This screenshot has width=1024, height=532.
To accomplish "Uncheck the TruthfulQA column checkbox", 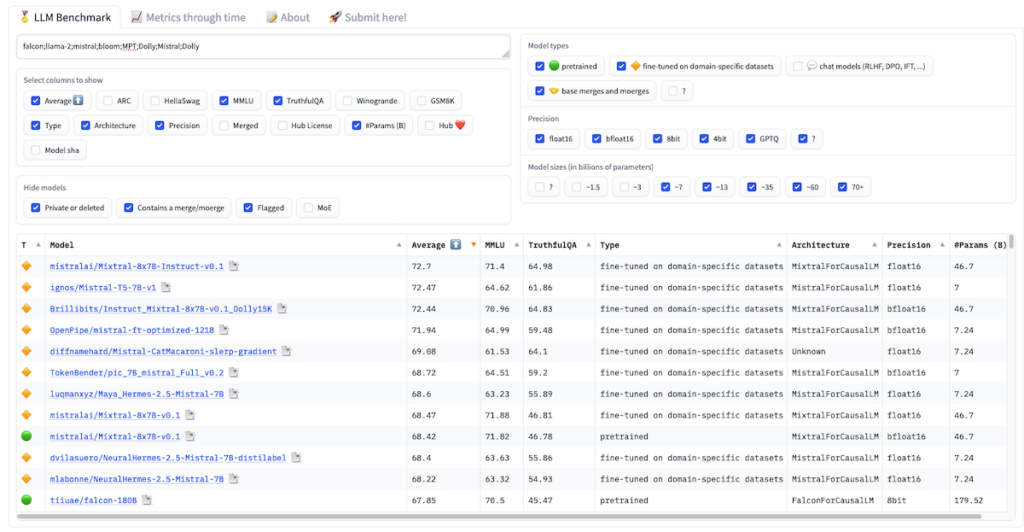I will pyautogui.click(x=278, y=101).
